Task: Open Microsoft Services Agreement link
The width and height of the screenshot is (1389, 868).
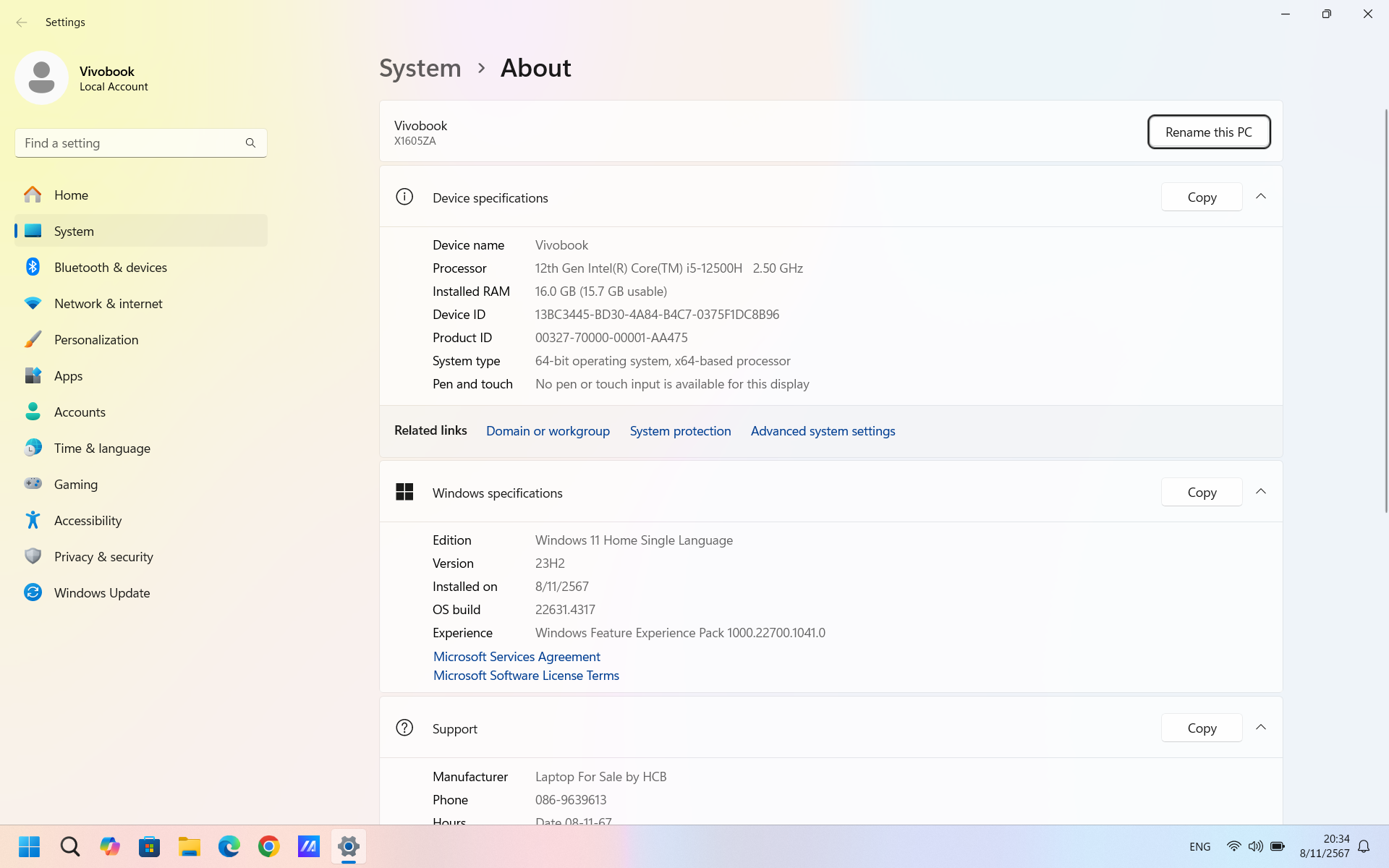Action: coord(517,657)
